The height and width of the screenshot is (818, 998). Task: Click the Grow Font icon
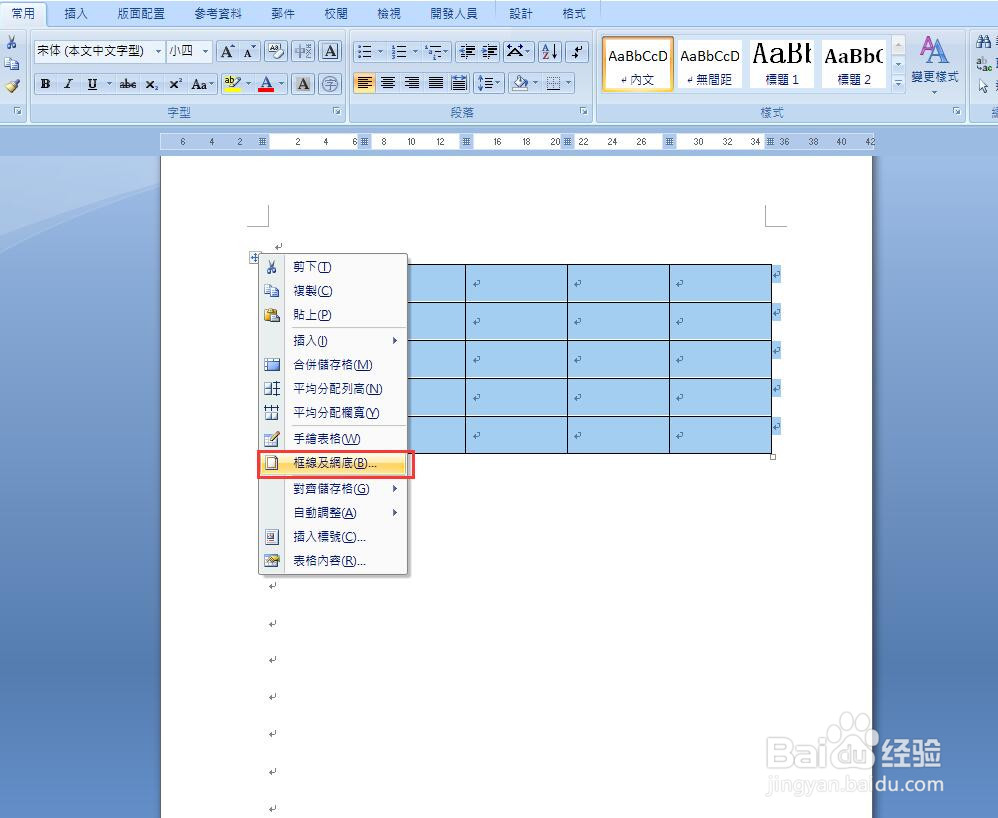click(227, 52)
